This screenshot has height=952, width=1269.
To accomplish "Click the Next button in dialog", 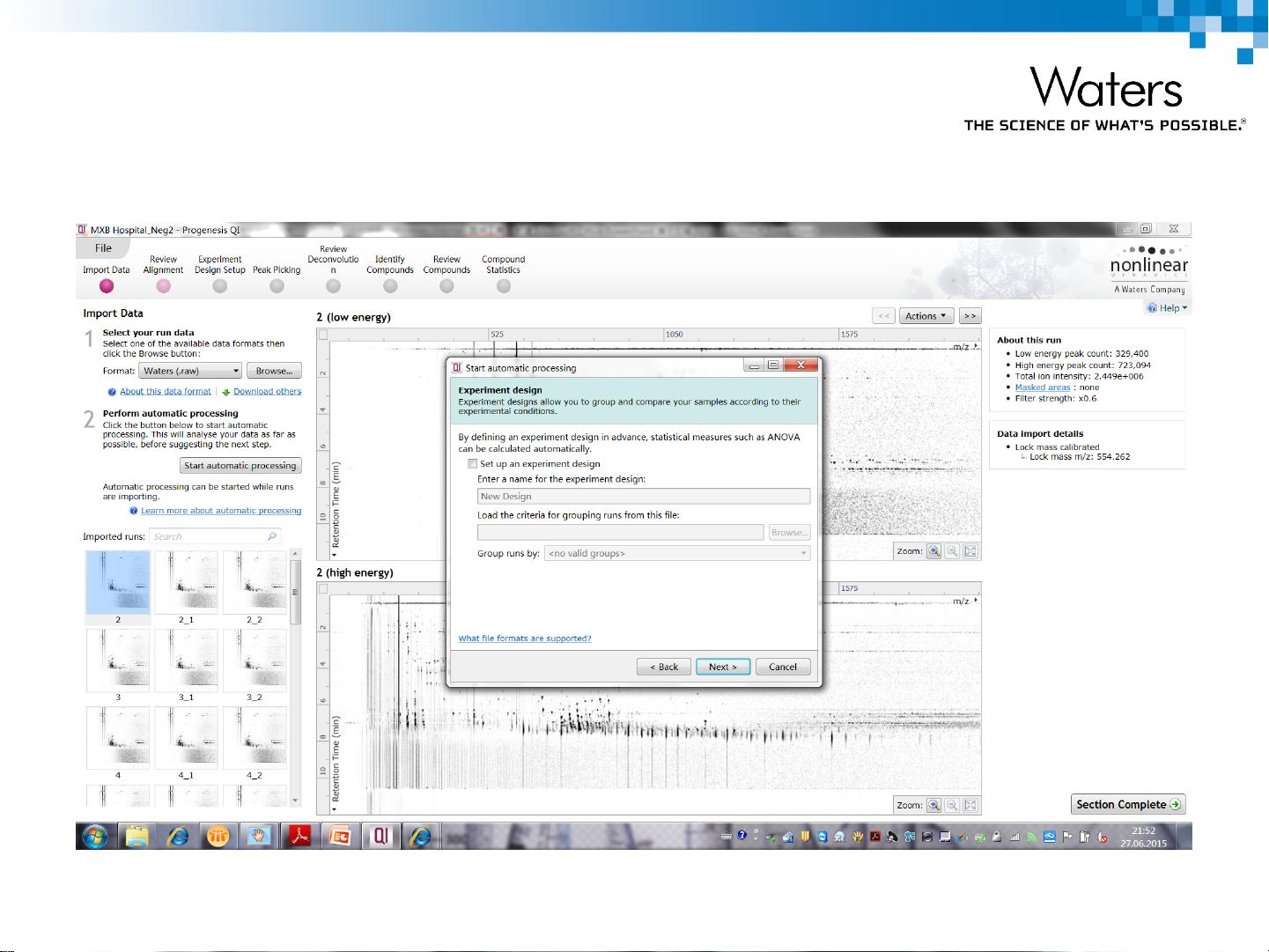I will tap(722, 667).
